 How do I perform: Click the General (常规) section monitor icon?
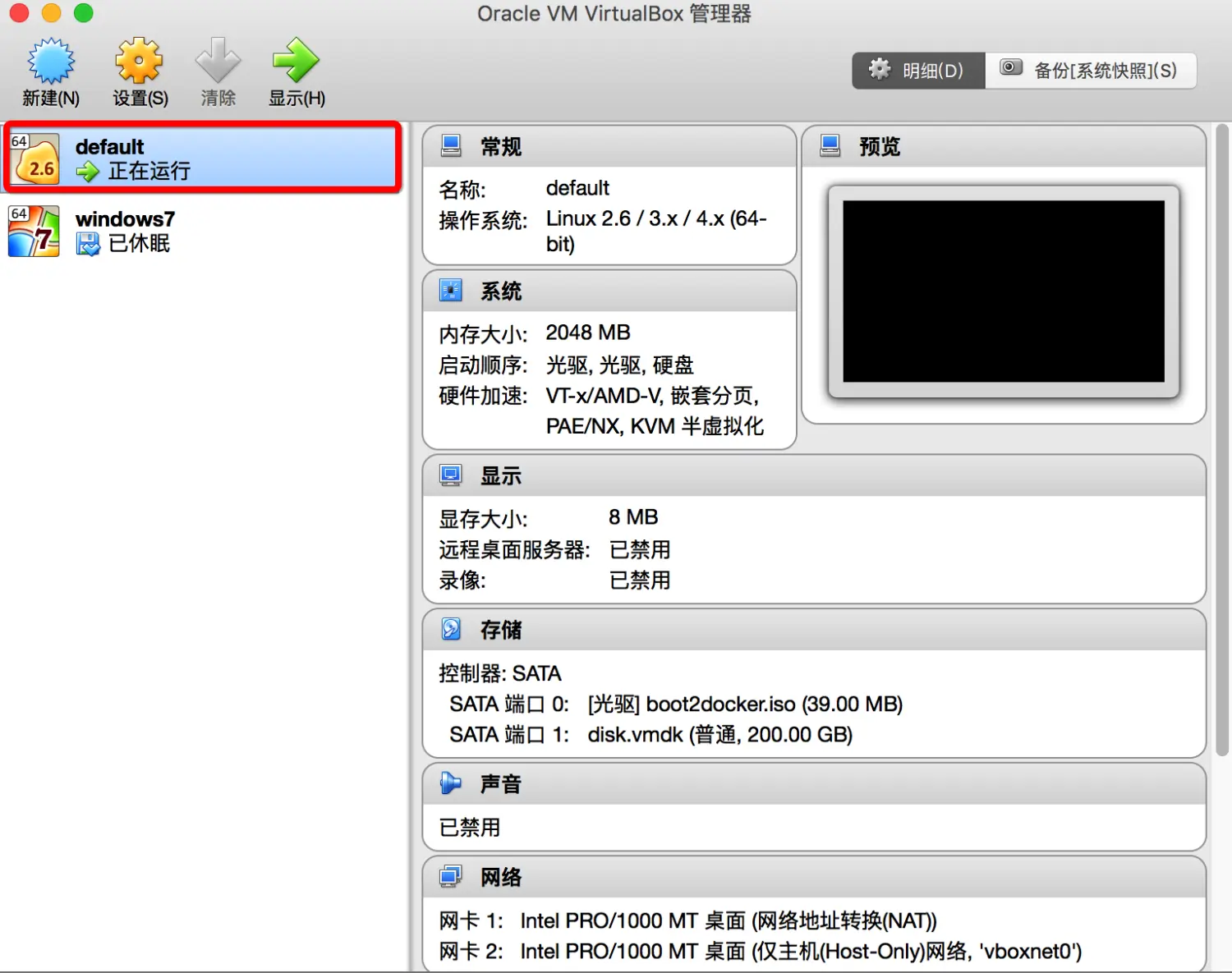(x=451, y=146)
